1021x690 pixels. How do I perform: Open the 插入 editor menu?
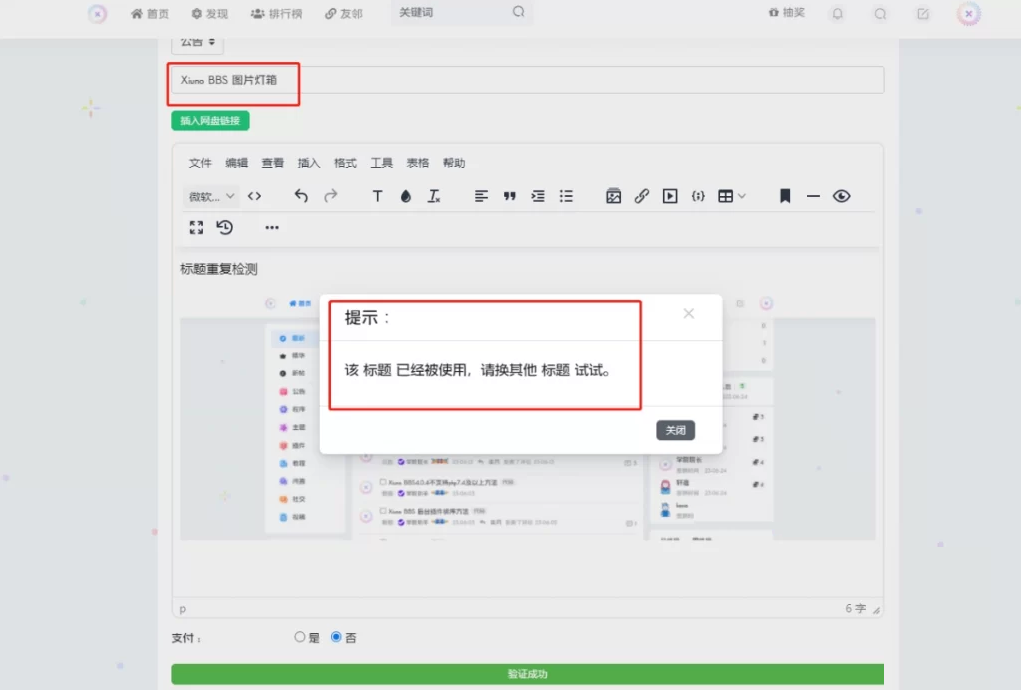click(309, 163)
